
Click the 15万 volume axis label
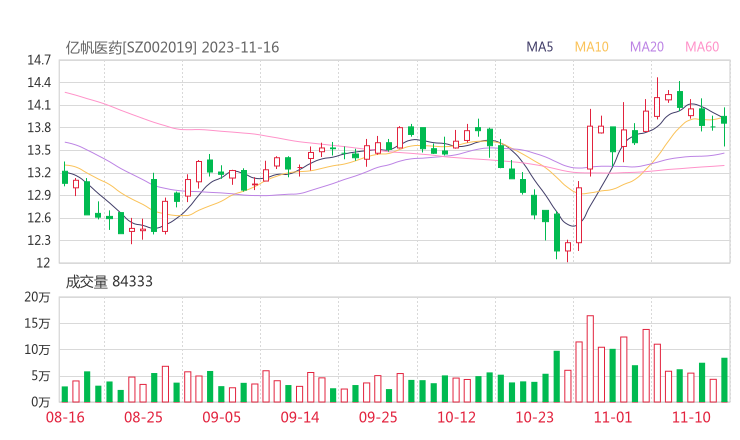[x=37, y=323]
